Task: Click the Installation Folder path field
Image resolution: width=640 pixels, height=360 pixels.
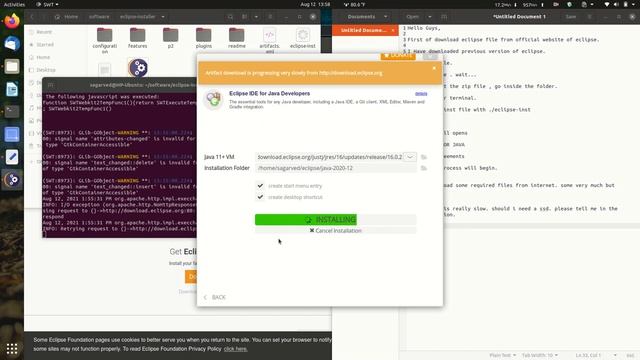Action: 336,168
